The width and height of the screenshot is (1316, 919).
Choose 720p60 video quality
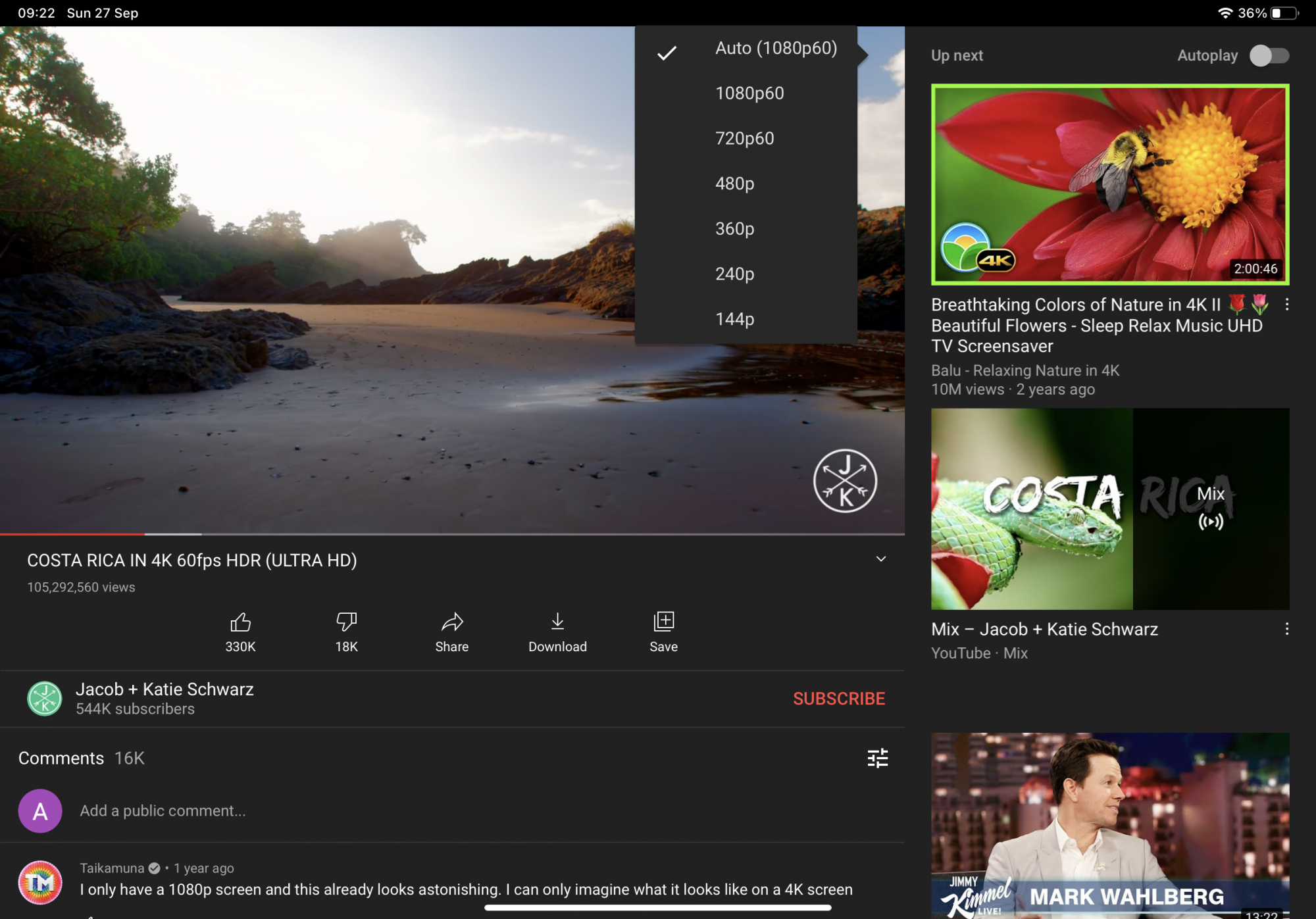[x=746, y=138]
